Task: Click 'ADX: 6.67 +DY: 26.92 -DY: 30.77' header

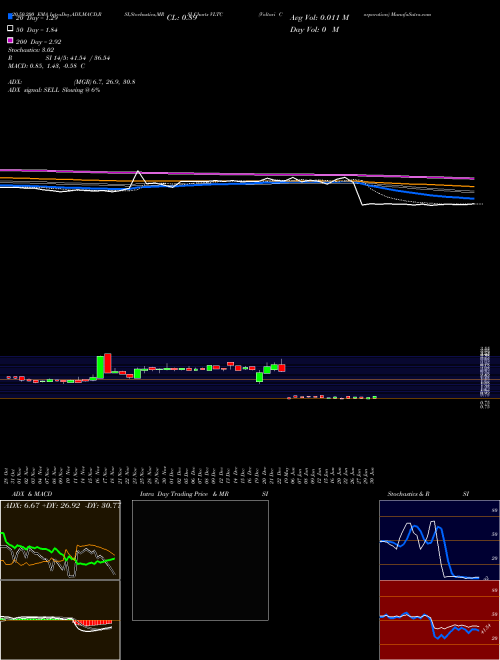Action: pyautogui.click(x=62, y=505)
